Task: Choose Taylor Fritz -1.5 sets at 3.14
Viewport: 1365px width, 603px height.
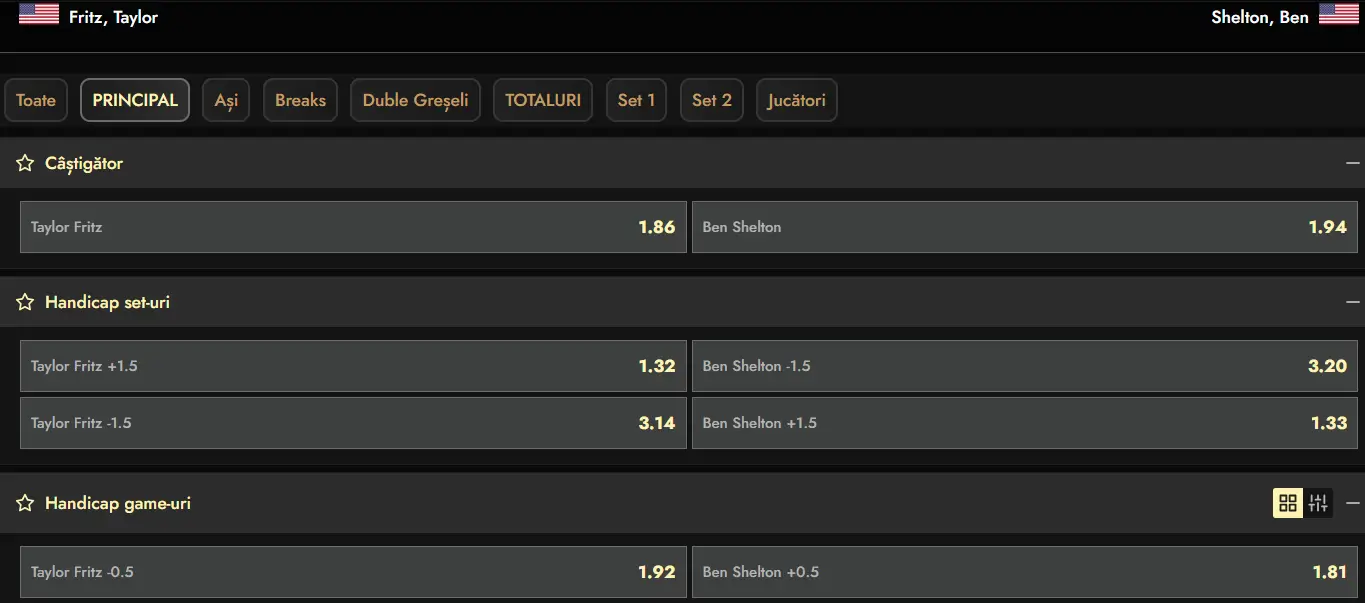Action: pyautogui.click(x=353, y=423)
